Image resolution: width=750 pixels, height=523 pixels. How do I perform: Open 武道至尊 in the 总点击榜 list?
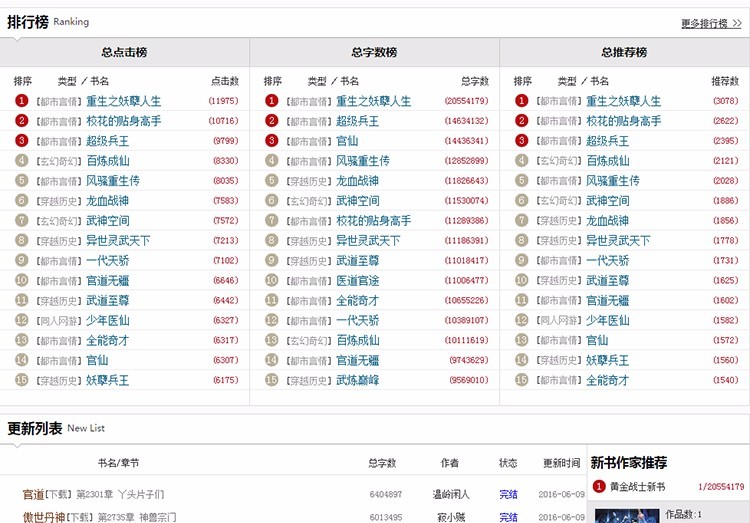point(108,300)
